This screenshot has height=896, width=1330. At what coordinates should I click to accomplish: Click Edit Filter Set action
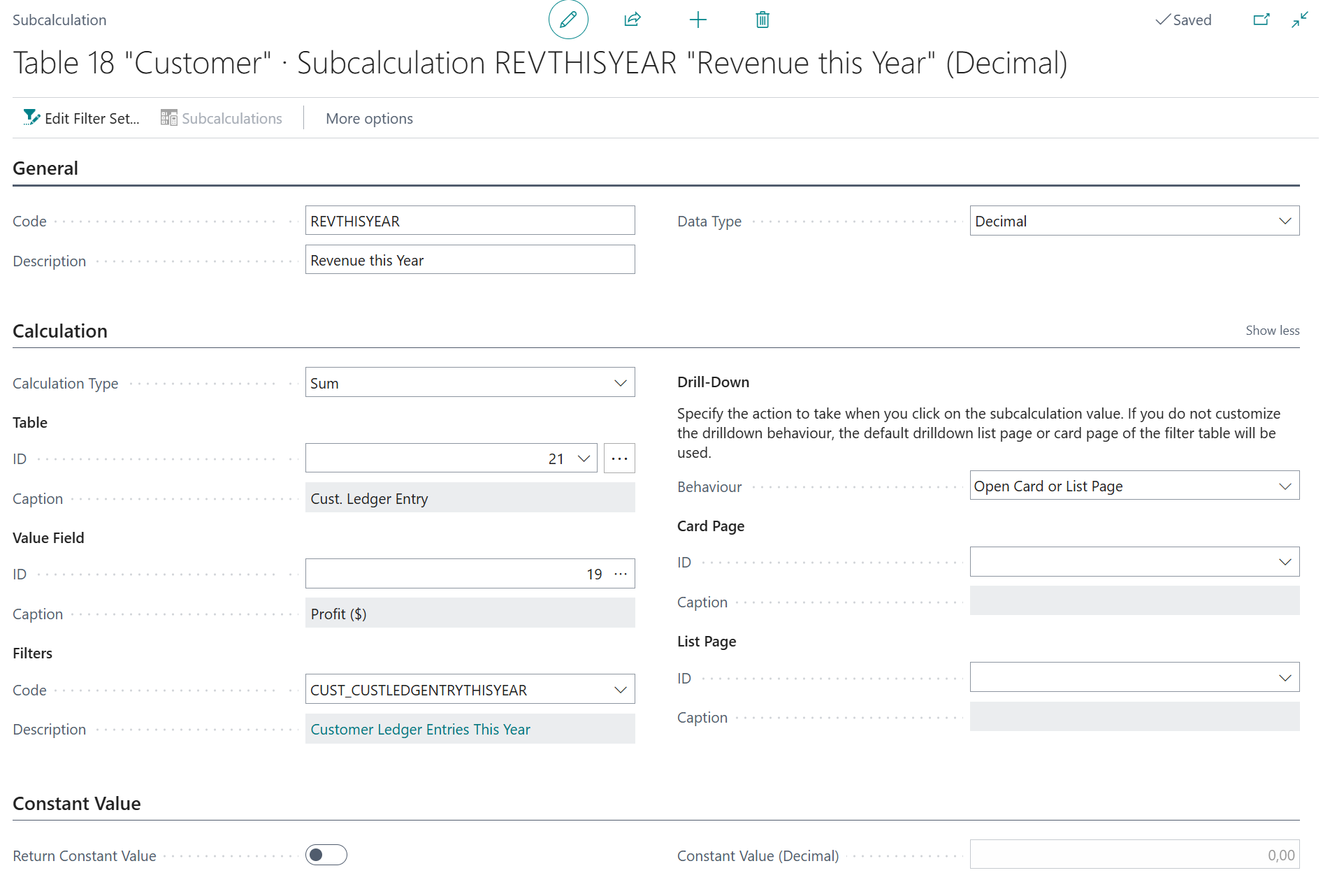82,119
